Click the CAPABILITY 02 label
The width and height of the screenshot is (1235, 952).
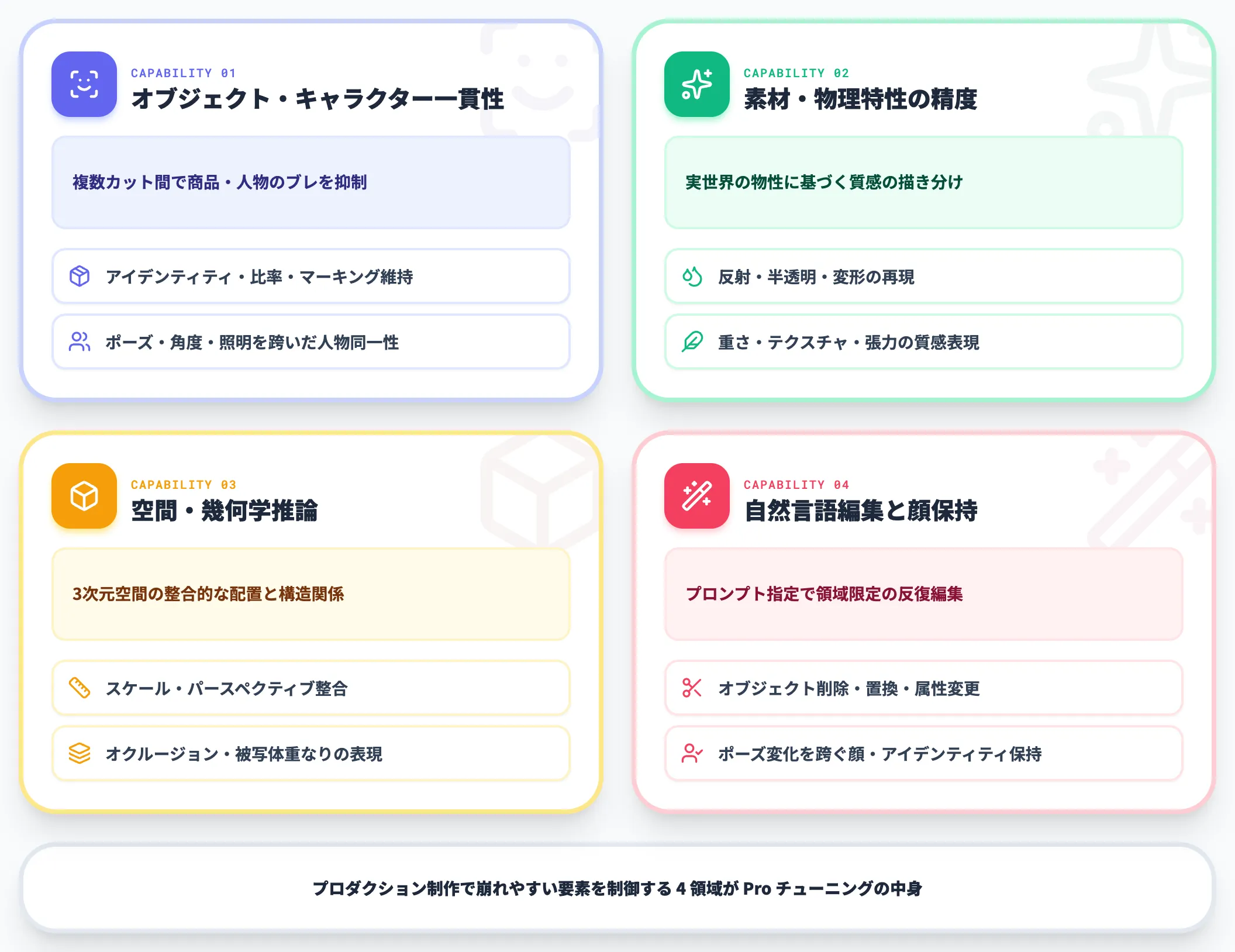tap(796, 73)
